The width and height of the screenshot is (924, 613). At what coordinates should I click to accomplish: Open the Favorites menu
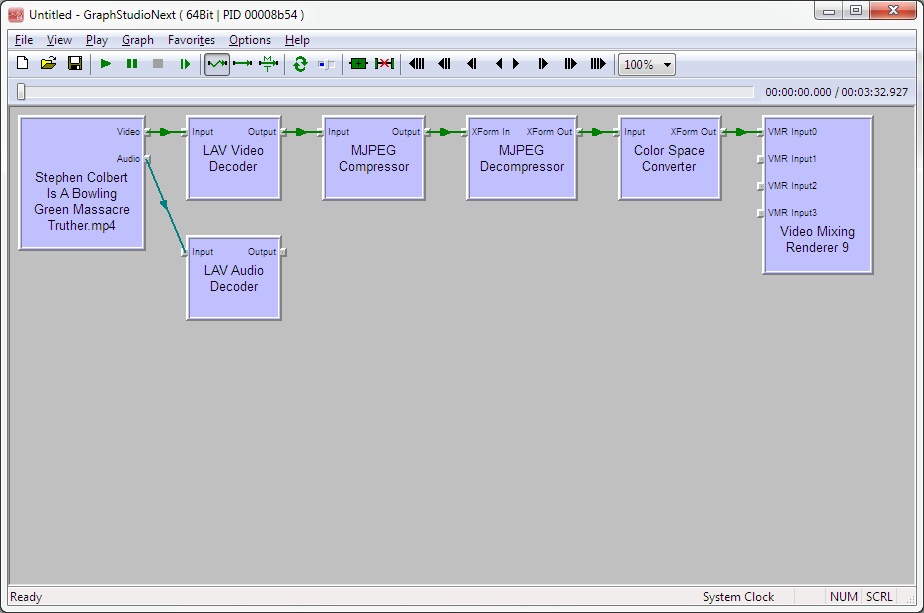pos(191,40)
